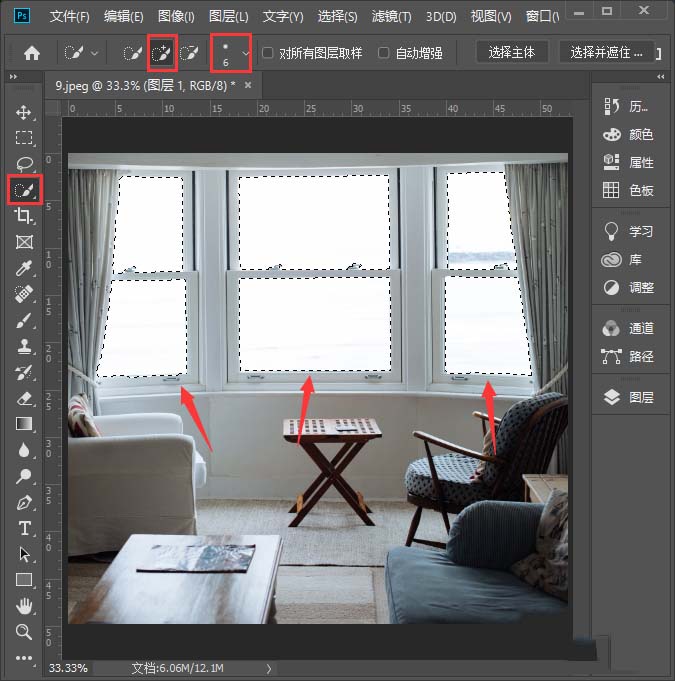Select the Clone Stamp tool
Screen dimensions: 675x681
coord(23,346)
